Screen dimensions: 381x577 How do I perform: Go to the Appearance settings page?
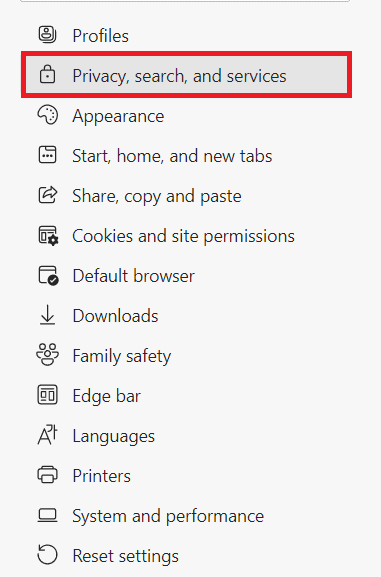point(186,116)
